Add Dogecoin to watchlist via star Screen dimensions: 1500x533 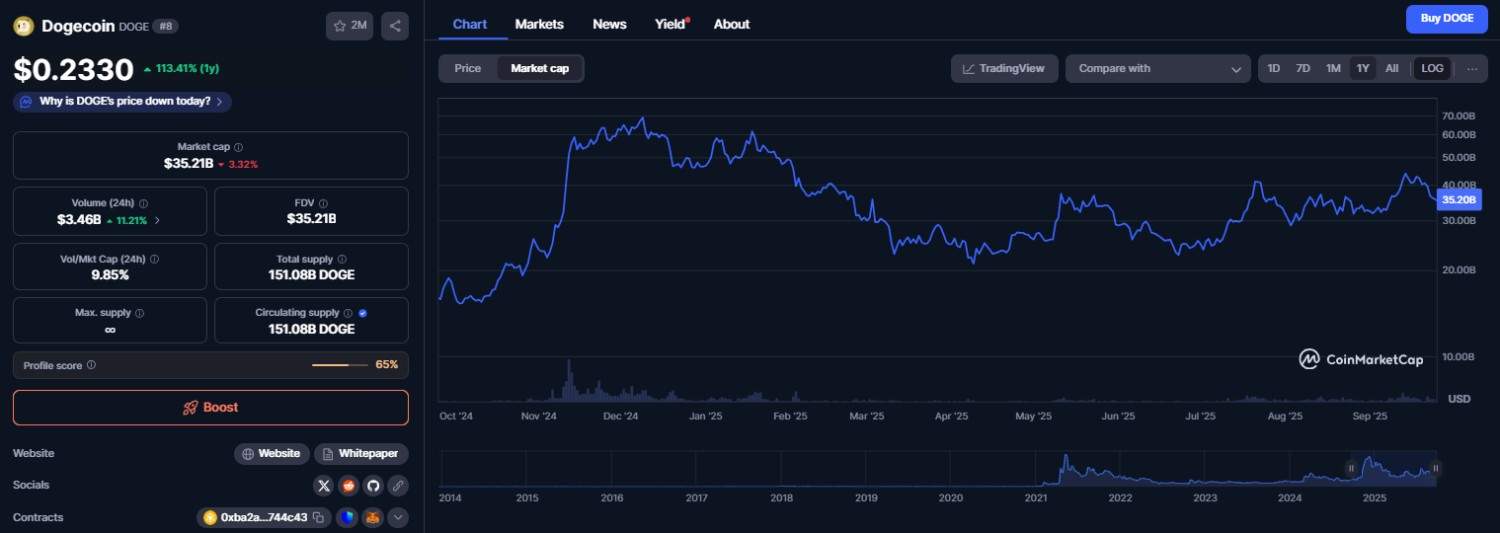click(x=349, y=26)
